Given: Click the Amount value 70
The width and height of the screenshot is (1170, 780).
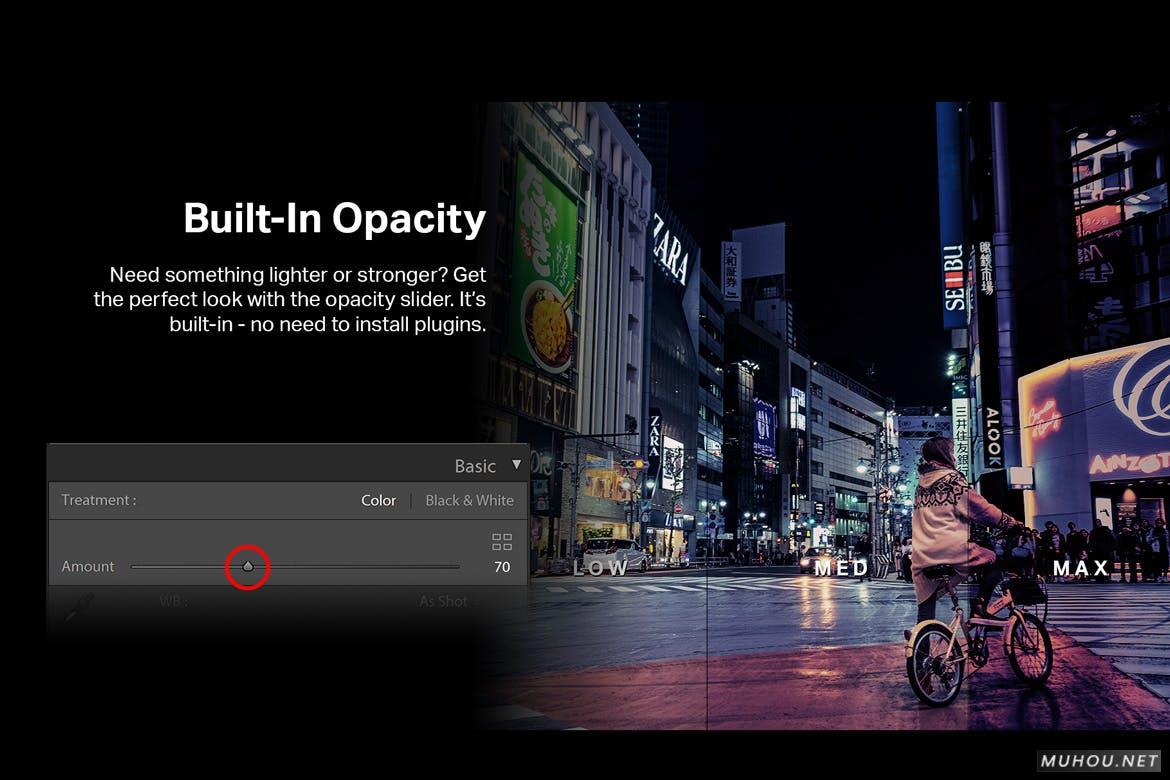Looking at the screenshot, I should pos(502,567).
